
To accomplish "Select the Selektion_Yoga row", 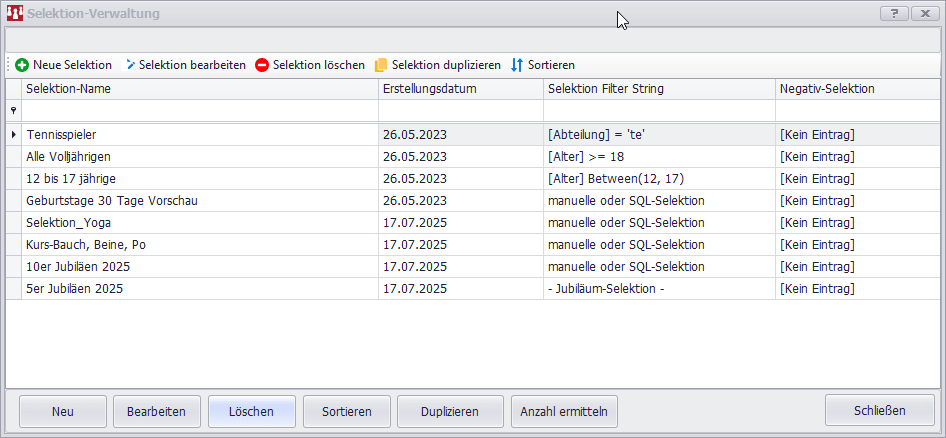I will 200,223.
